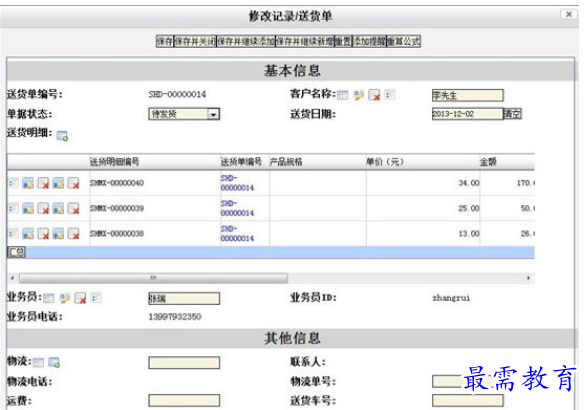This screenshot has width=585, height=410.
Task: Open customer selection list icon beside 客户名称
Action: click(x=342, y=95)
